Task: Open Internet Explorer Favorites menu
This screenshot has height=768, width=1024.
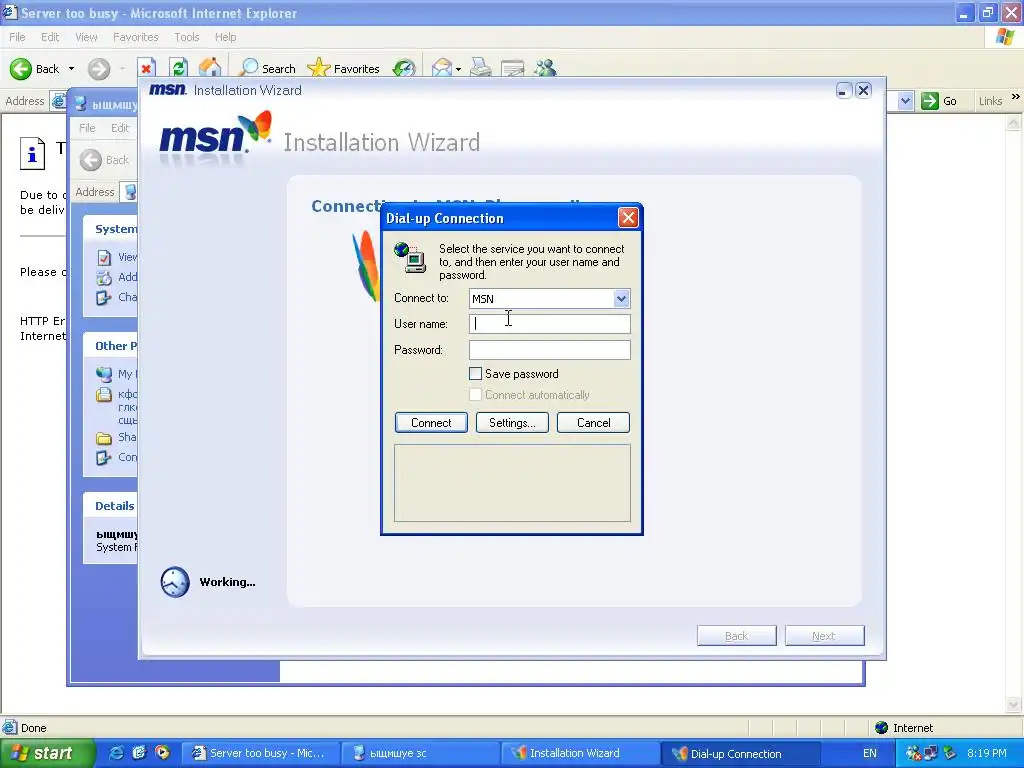Action: 135,37
